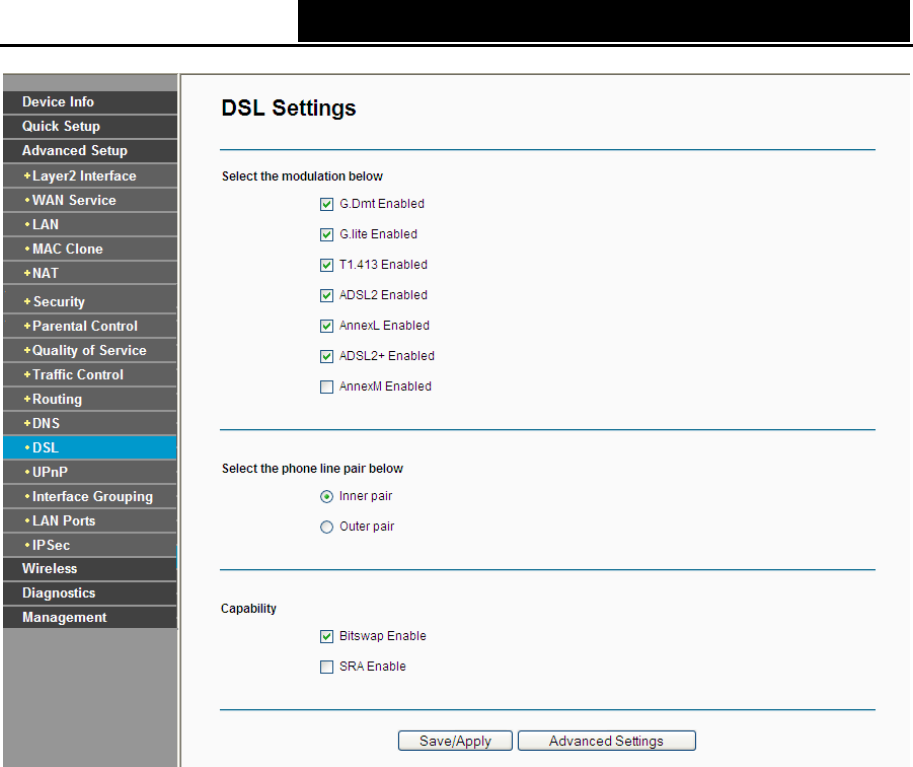This screenshot has width=913, height=767.
Task: Open the WAN Service page
Action: [x=90, y=200]
